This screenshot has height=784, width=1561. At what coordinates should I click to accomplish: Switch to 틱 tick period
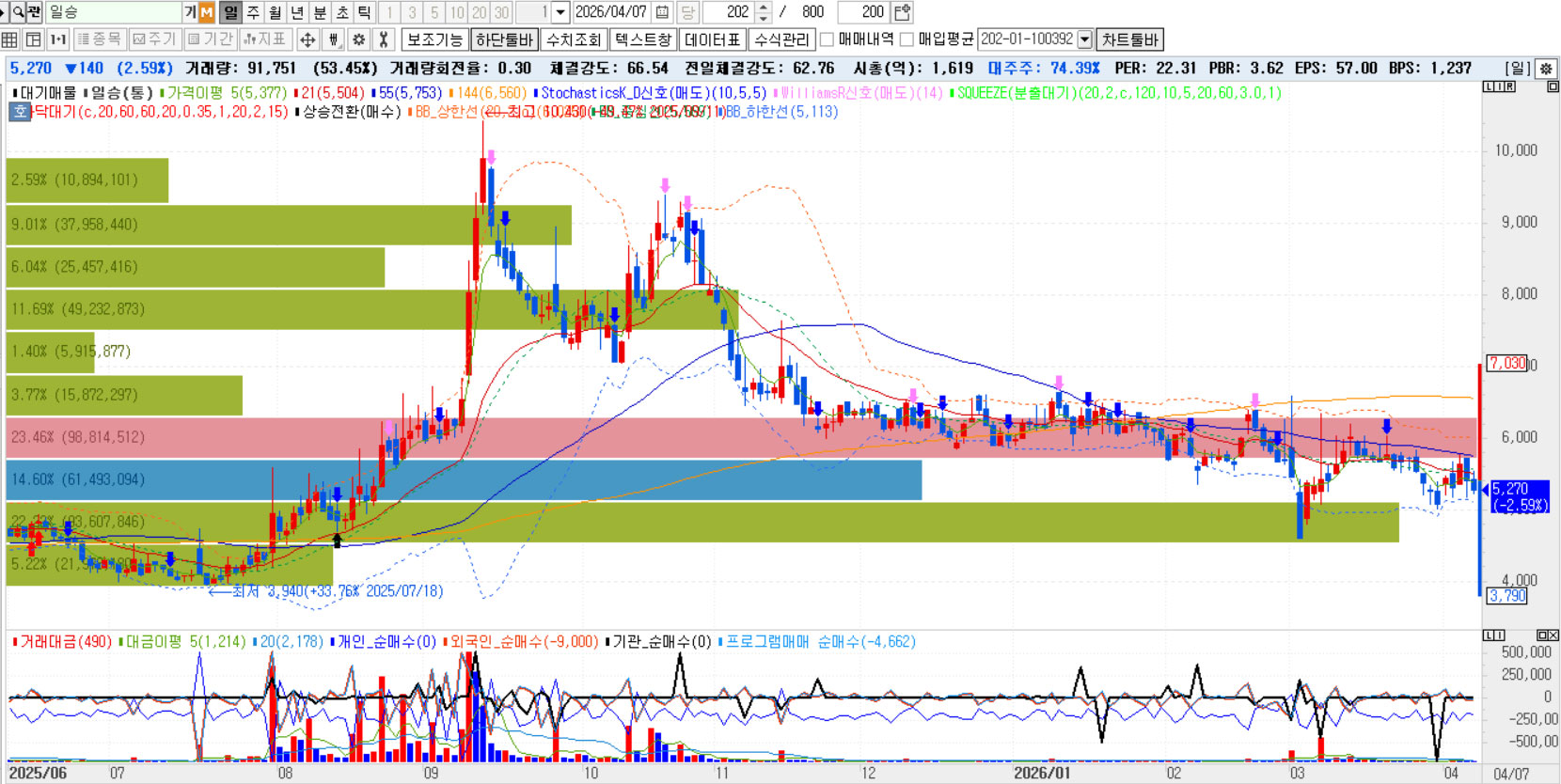[x=365, y=12]
